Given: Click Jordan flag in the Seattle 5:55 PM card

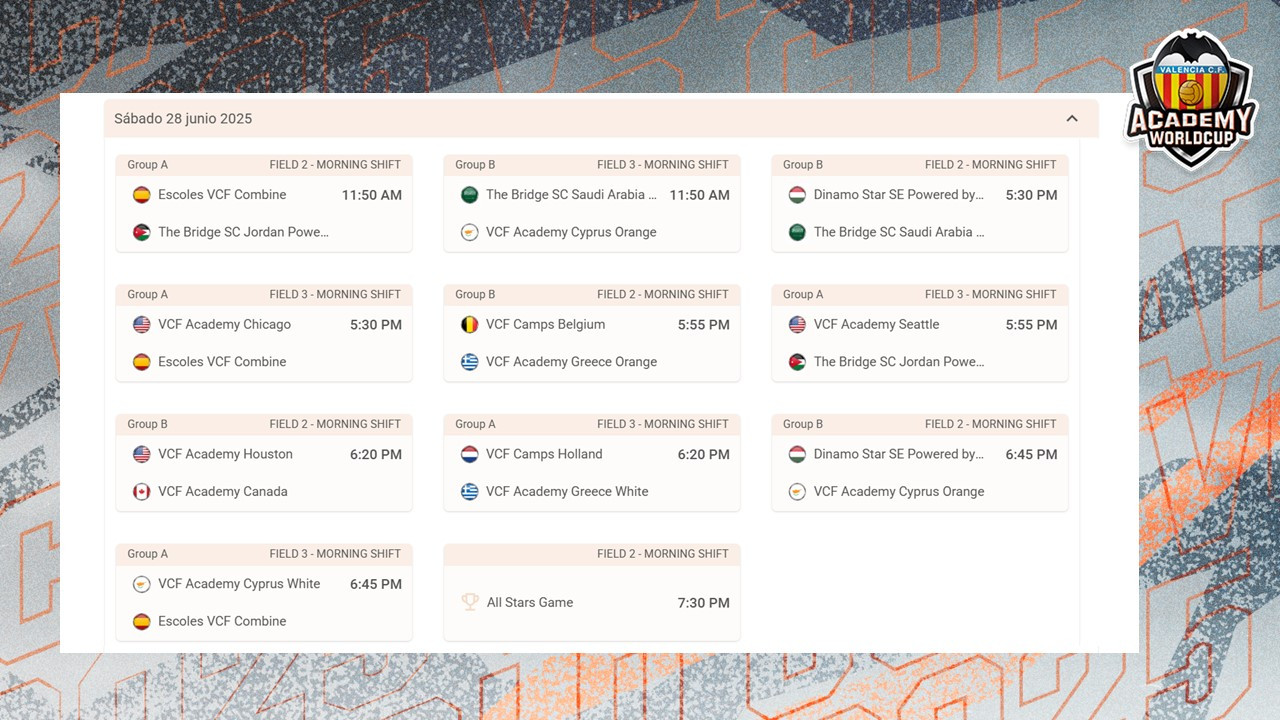Looking at the screenshot, I should (x=797, y=362).
